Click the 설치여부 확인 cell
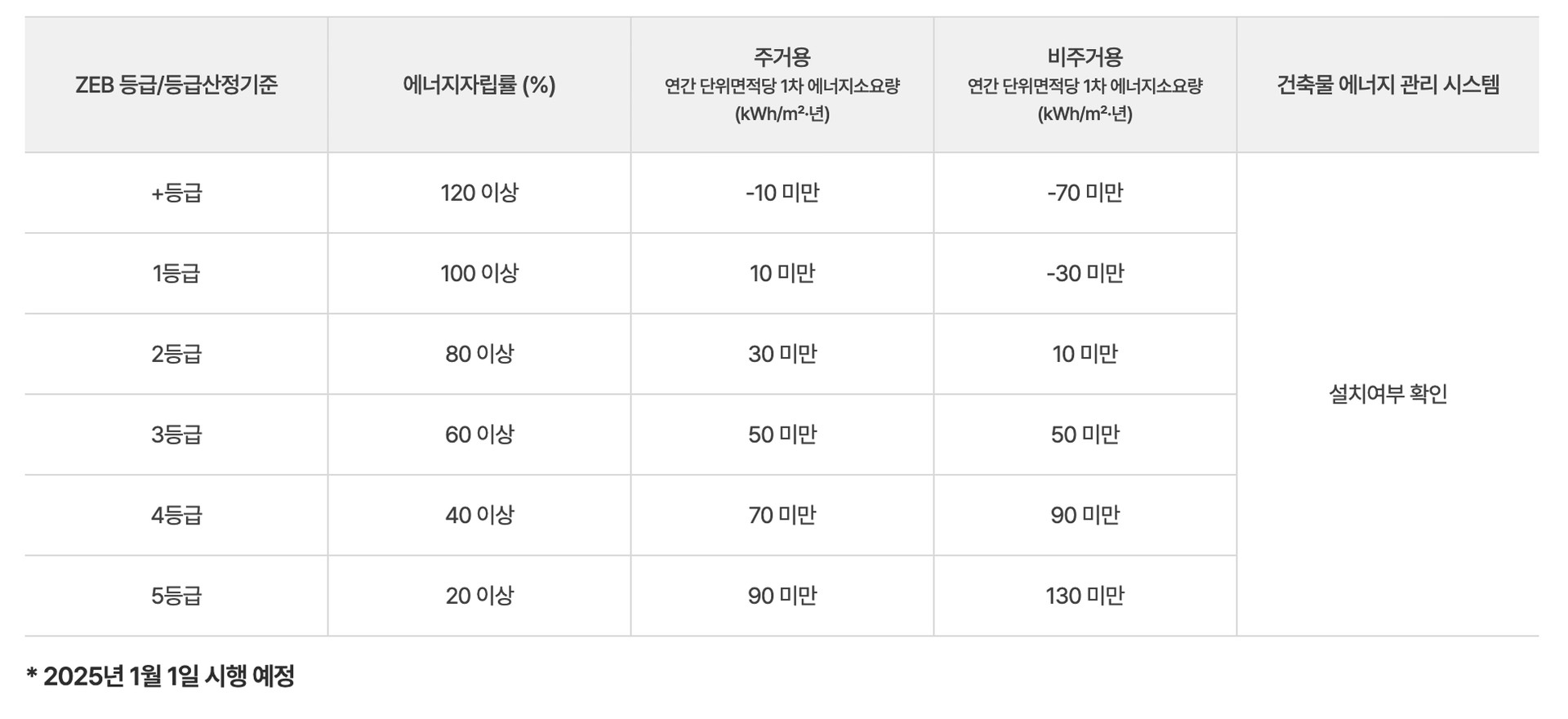 [x=1388, y=394]
